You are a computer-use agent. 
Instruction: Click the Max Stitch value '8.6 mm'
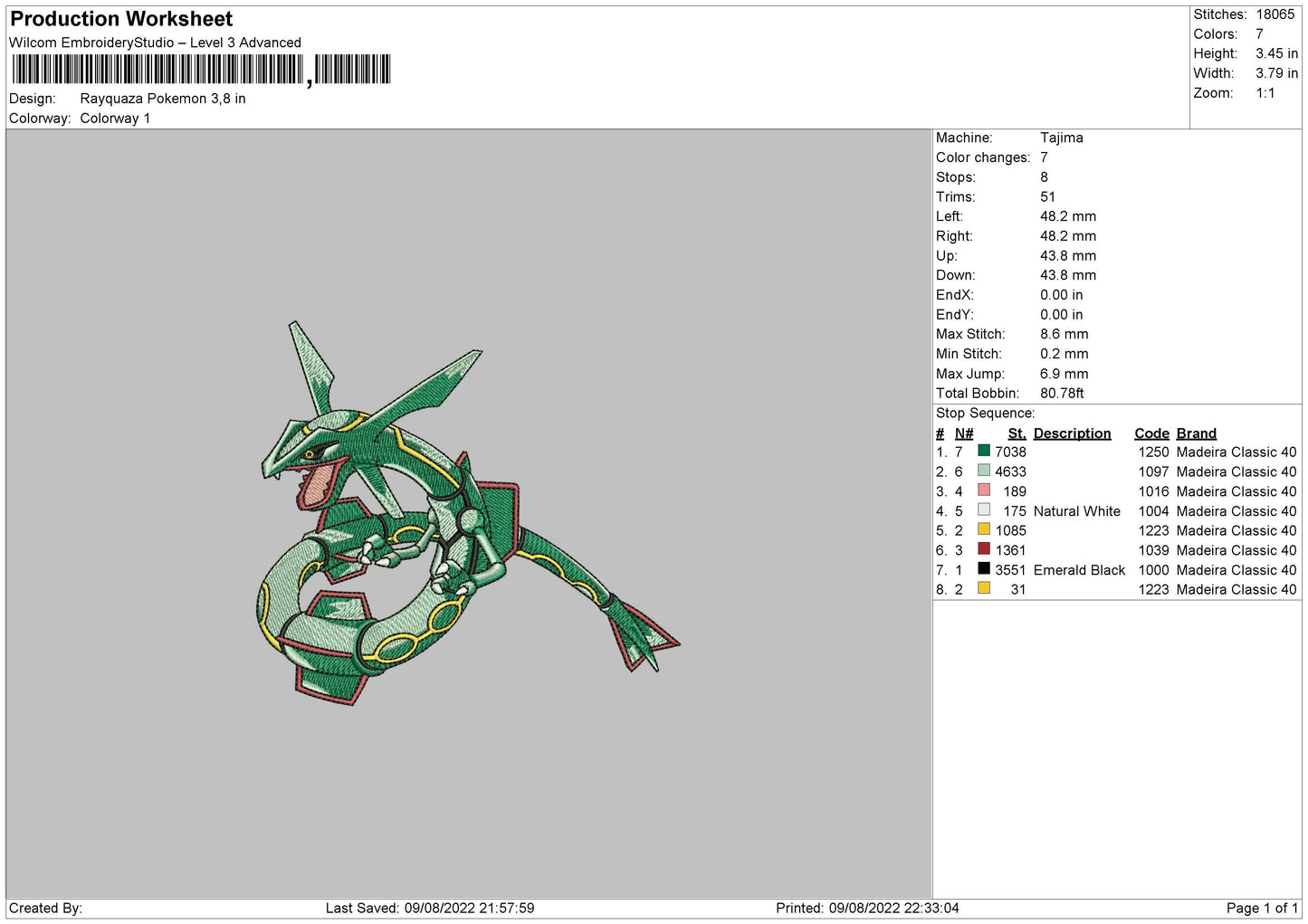pyautogui.click(x=1064, y=334)
